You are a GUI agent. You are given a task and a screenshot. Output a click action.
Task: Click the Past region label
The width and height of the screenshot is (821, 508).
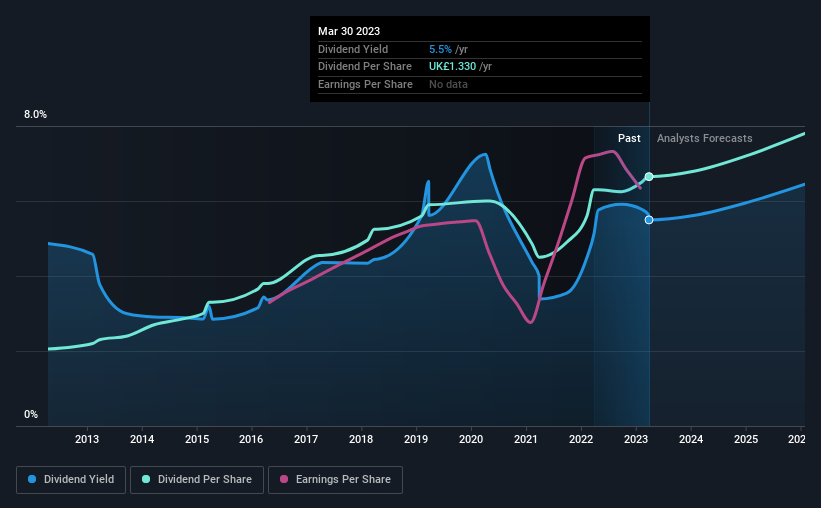[x=629, y=138]
